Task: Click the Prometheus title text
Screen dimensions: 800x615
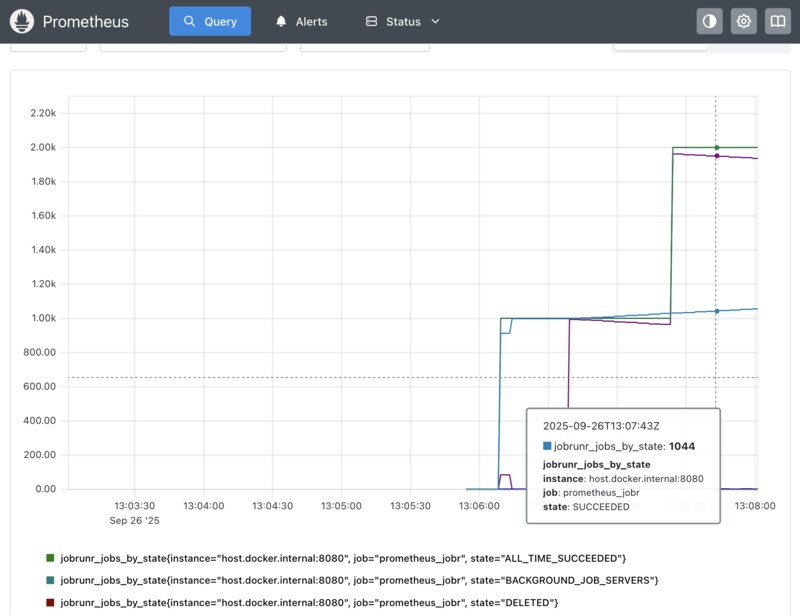Action: [91, 21]
